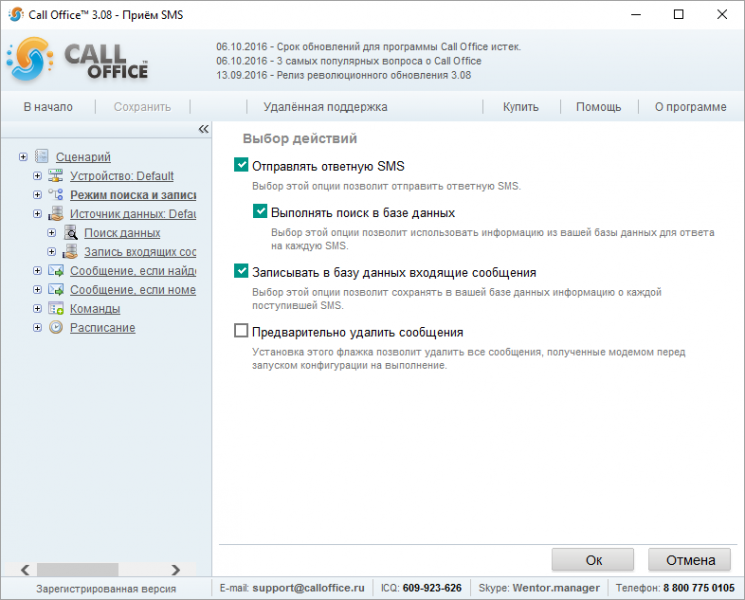Screen dimensions: 745x600
Task: Click support@calloffice.ru email in status bar
Action: tap(308, 588)
